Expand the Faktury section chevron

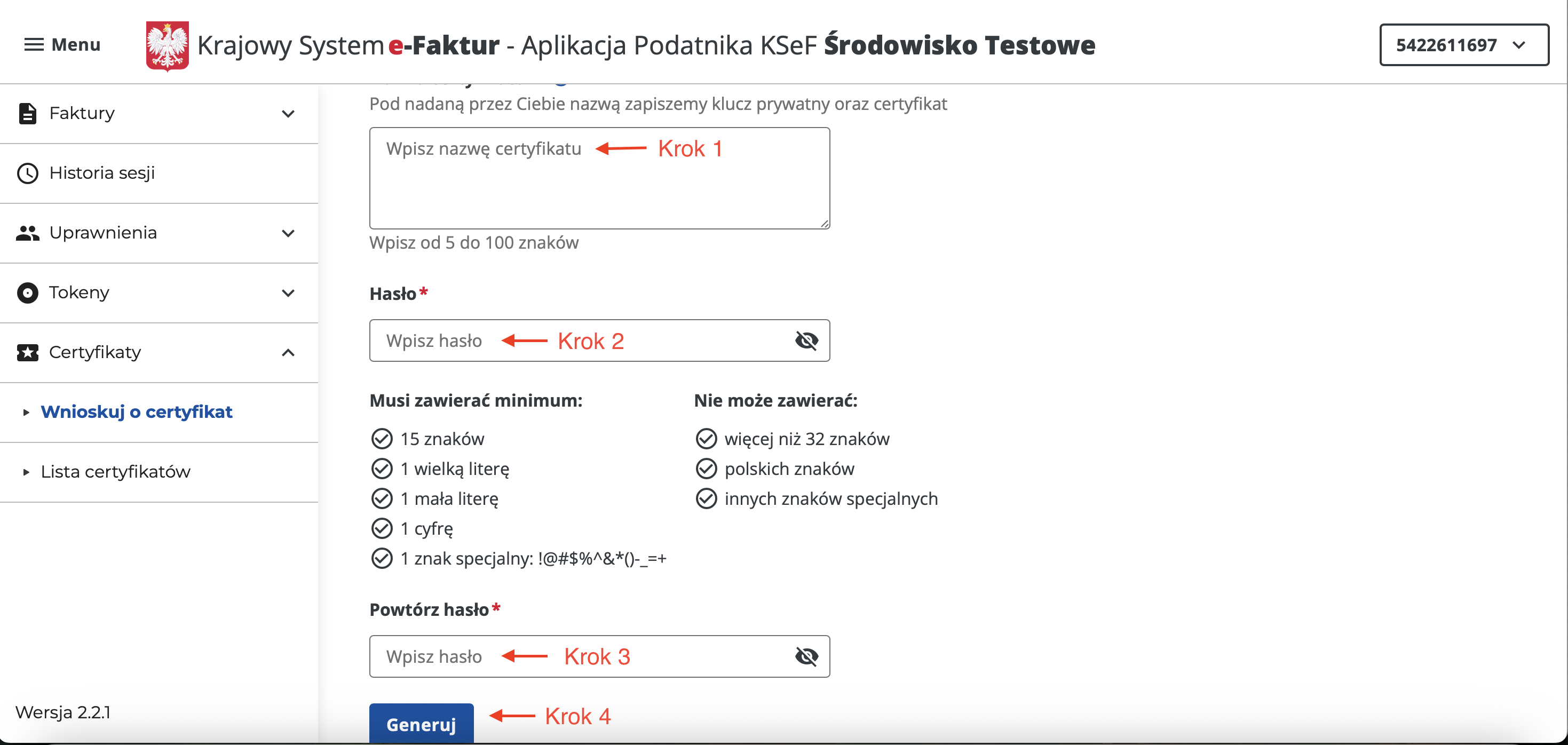(288, 114)
